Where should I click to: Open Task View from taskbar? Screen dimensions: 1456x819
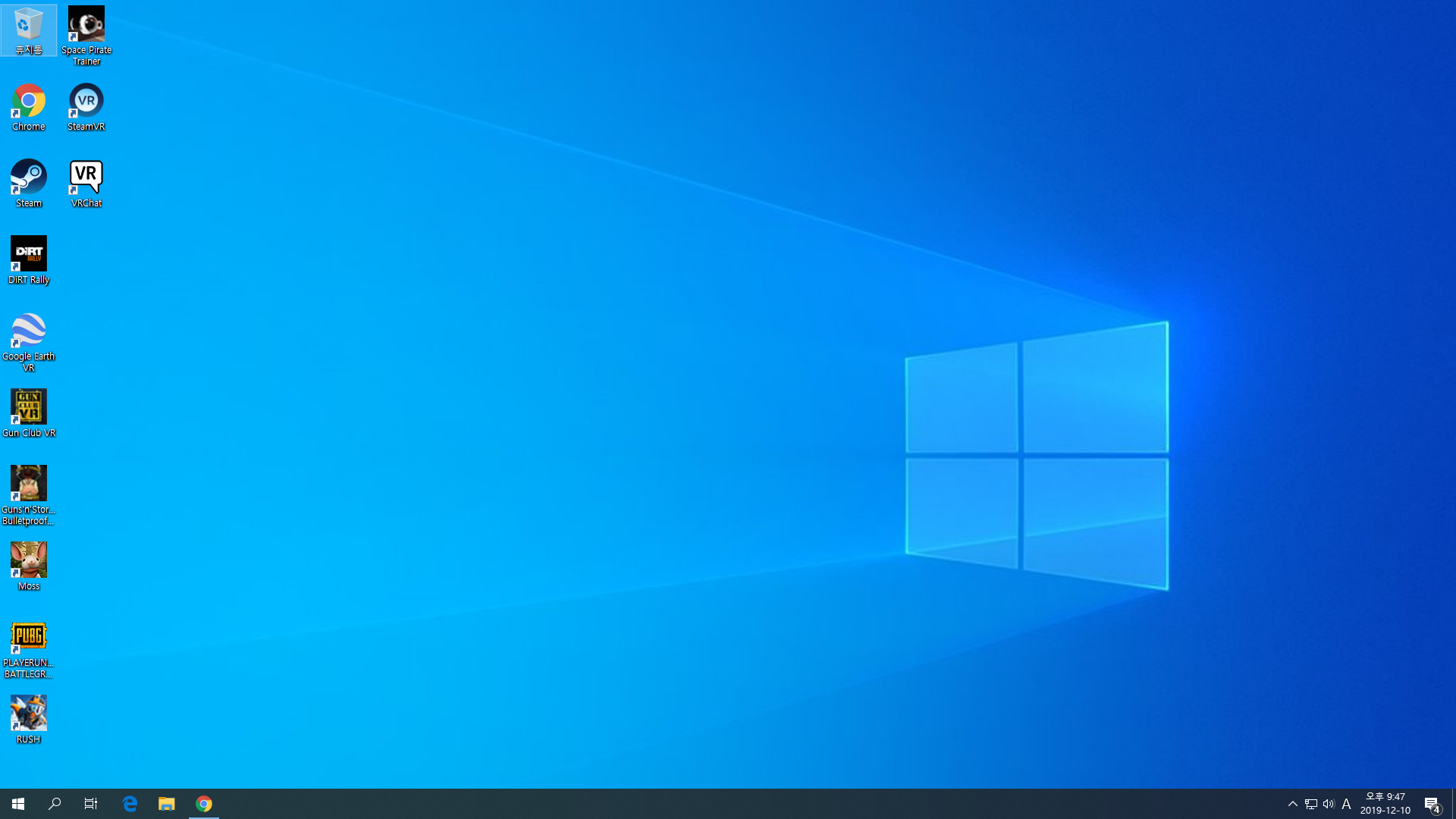pyautogui.click(x=91, y=804)
